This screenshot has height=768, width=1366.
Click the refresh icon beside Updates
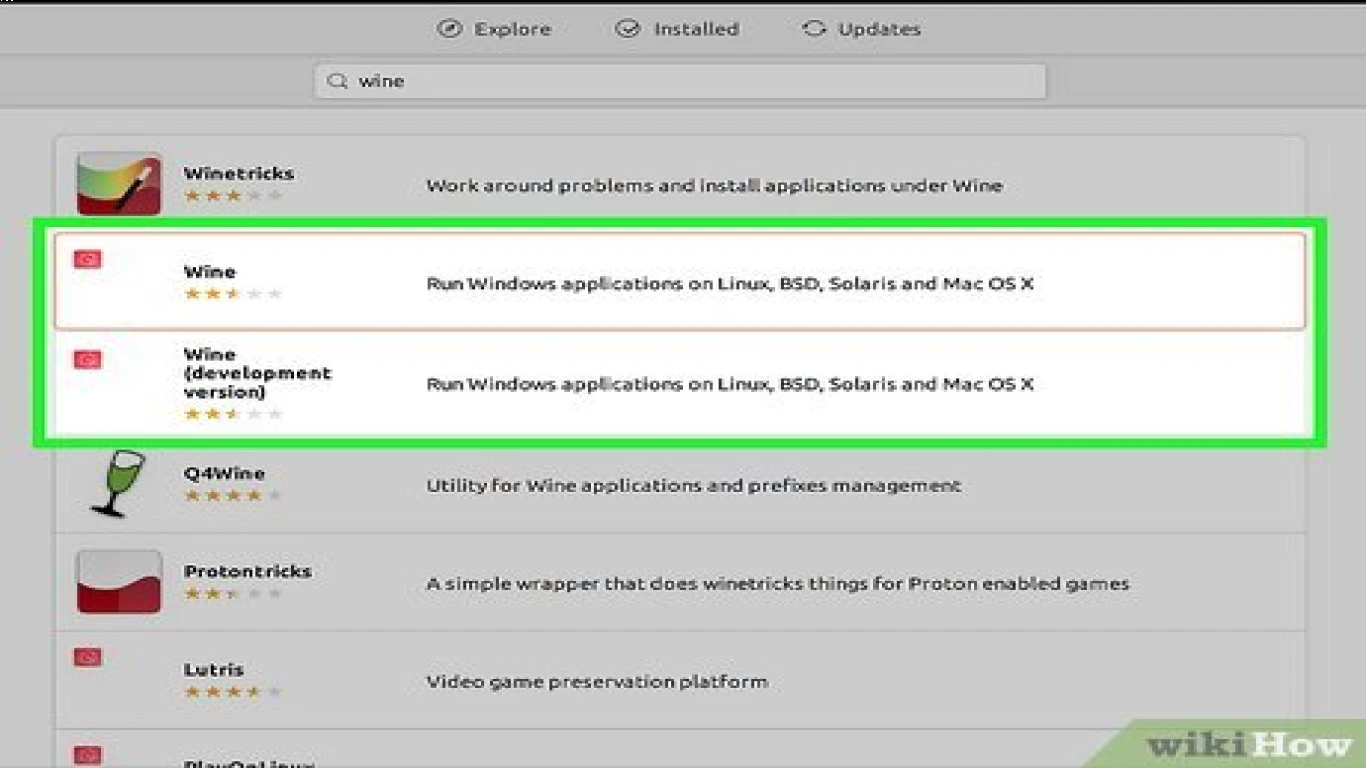pyautogui.click(x=814, y=29)
